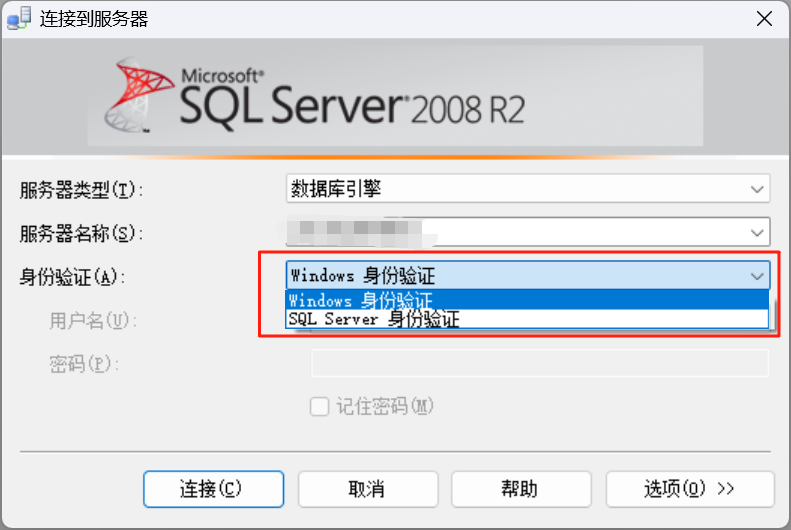Open the 服务器类型 dropdown arrow
The width and height of the screenshot is (791, 530).
click(x=757, y=190)
